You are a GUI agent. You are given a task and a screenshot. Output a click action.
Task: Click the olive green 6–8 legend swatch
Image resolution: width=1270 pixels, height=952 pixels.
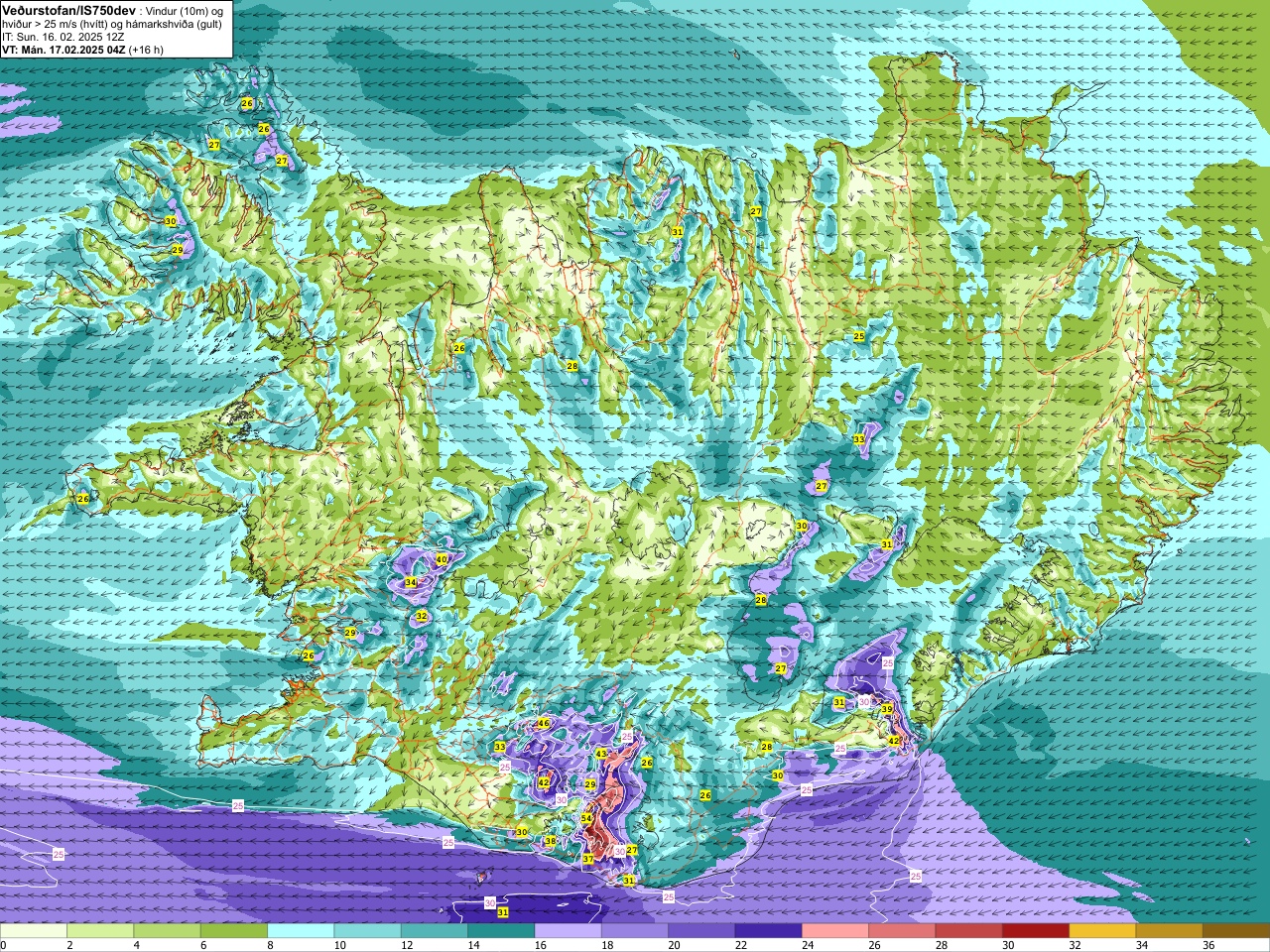coord(234,931)
